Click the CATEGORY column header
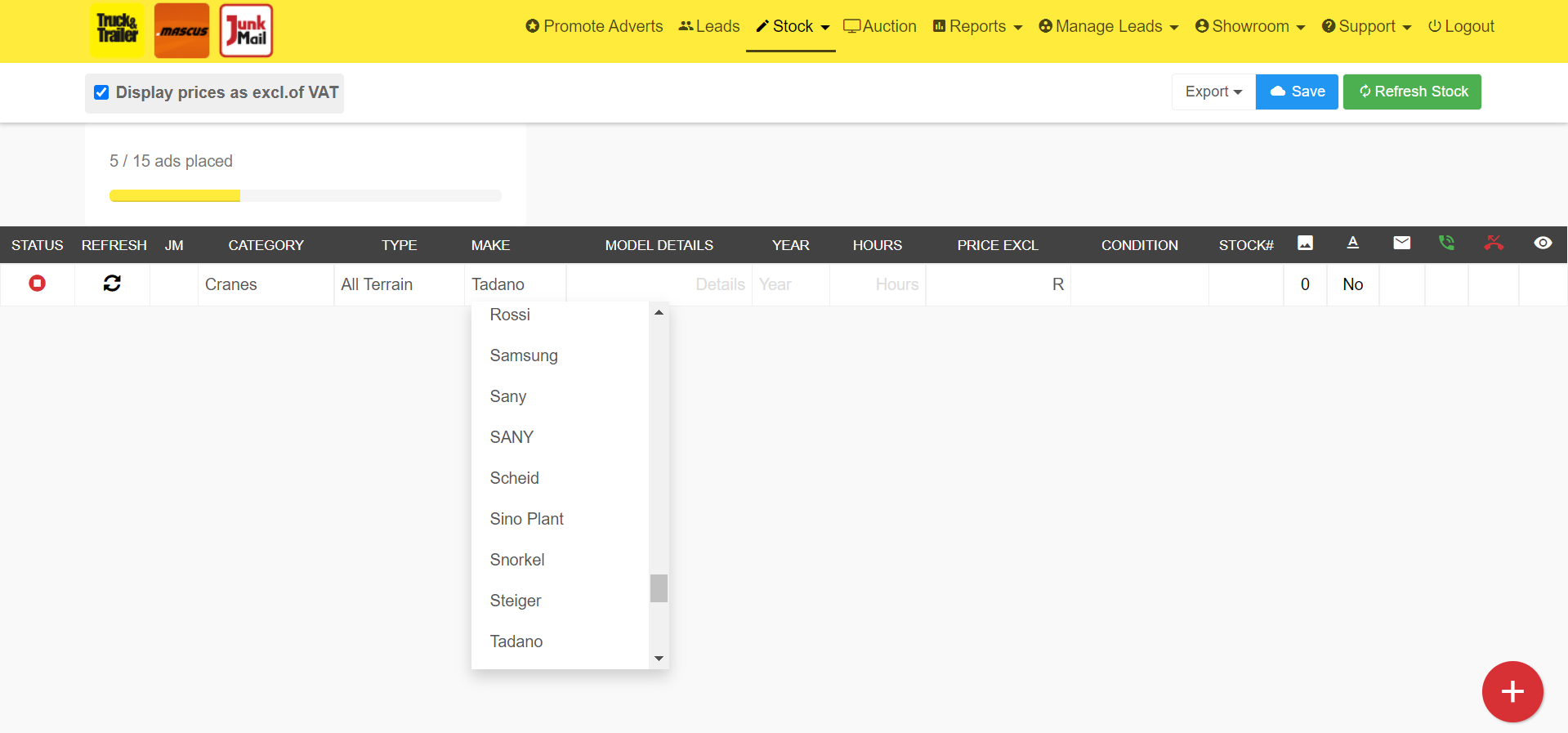Viewport: 1568px width, 733px height. pyautogui.click(x=266, y=245)
